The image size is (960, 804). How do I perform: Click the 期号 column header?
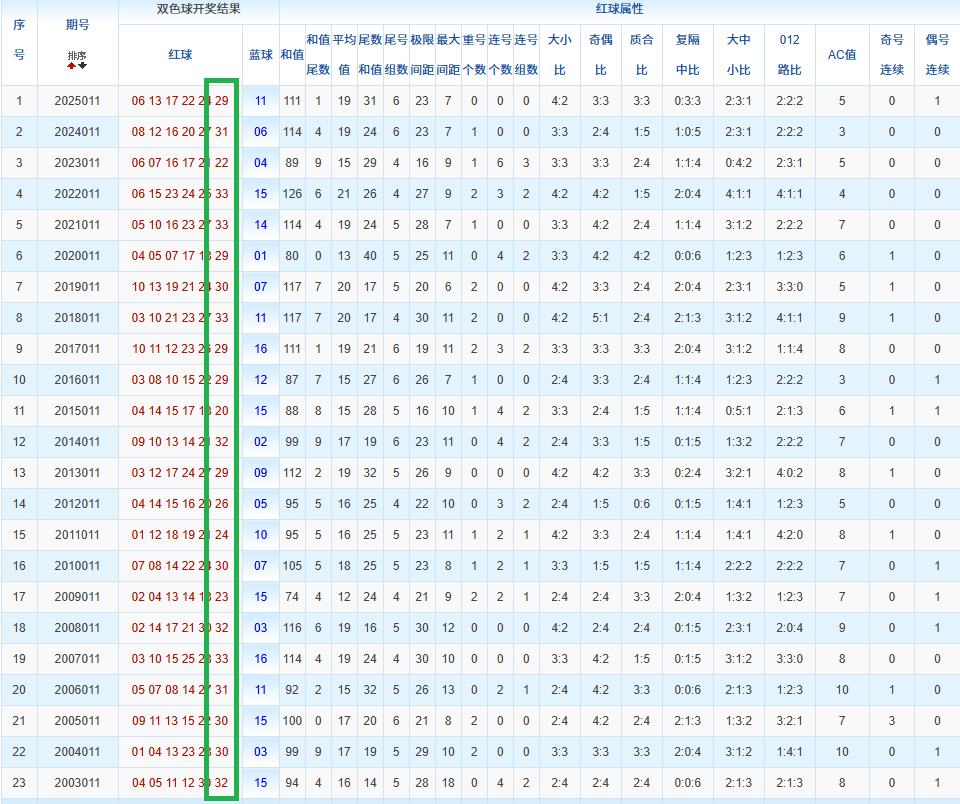(x=77, y=24)
